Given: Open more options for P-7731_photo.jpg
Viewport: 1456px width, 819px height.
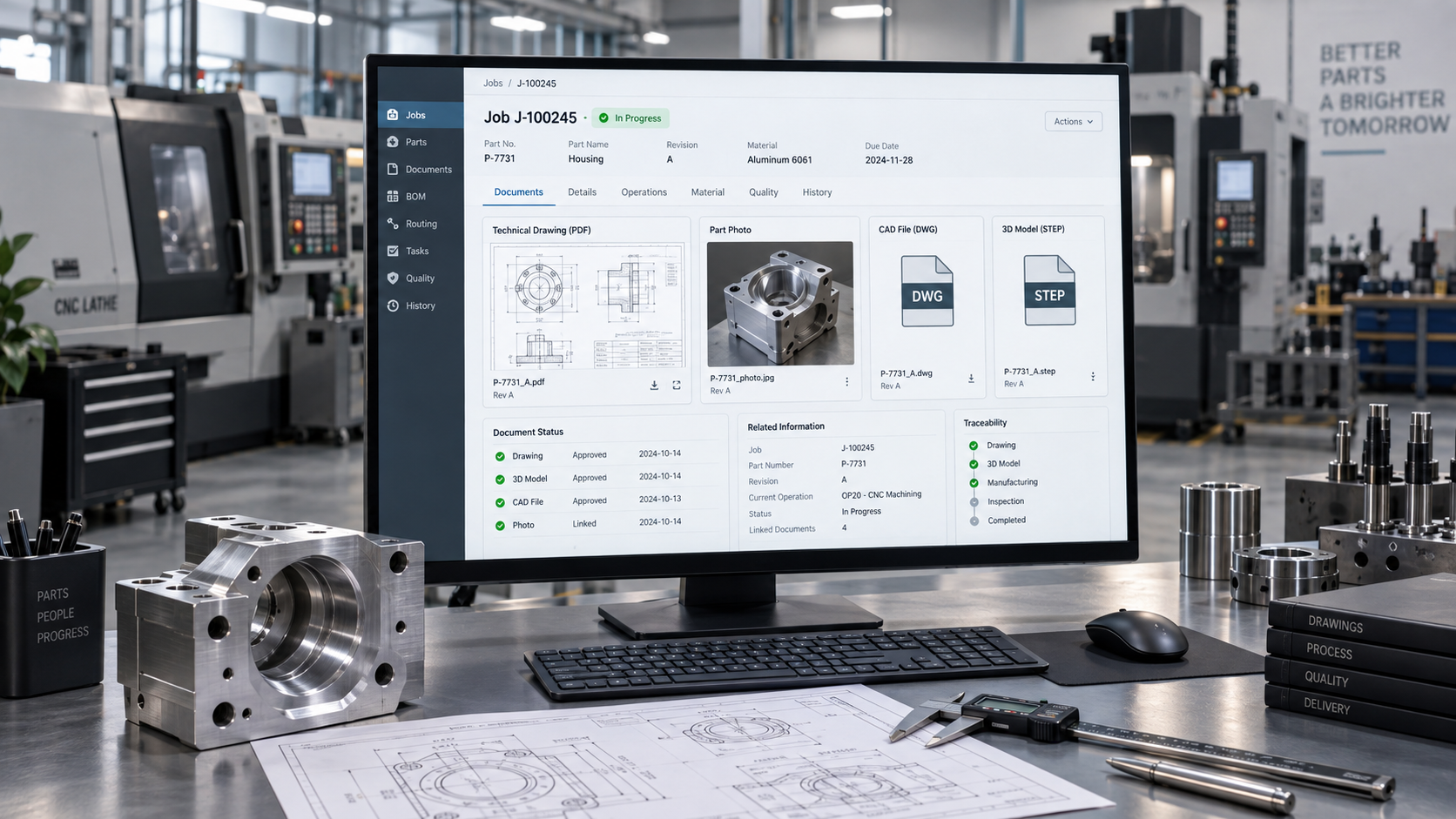Looking at the screenshot, I should pyautogui.click(x=846, y=382).
